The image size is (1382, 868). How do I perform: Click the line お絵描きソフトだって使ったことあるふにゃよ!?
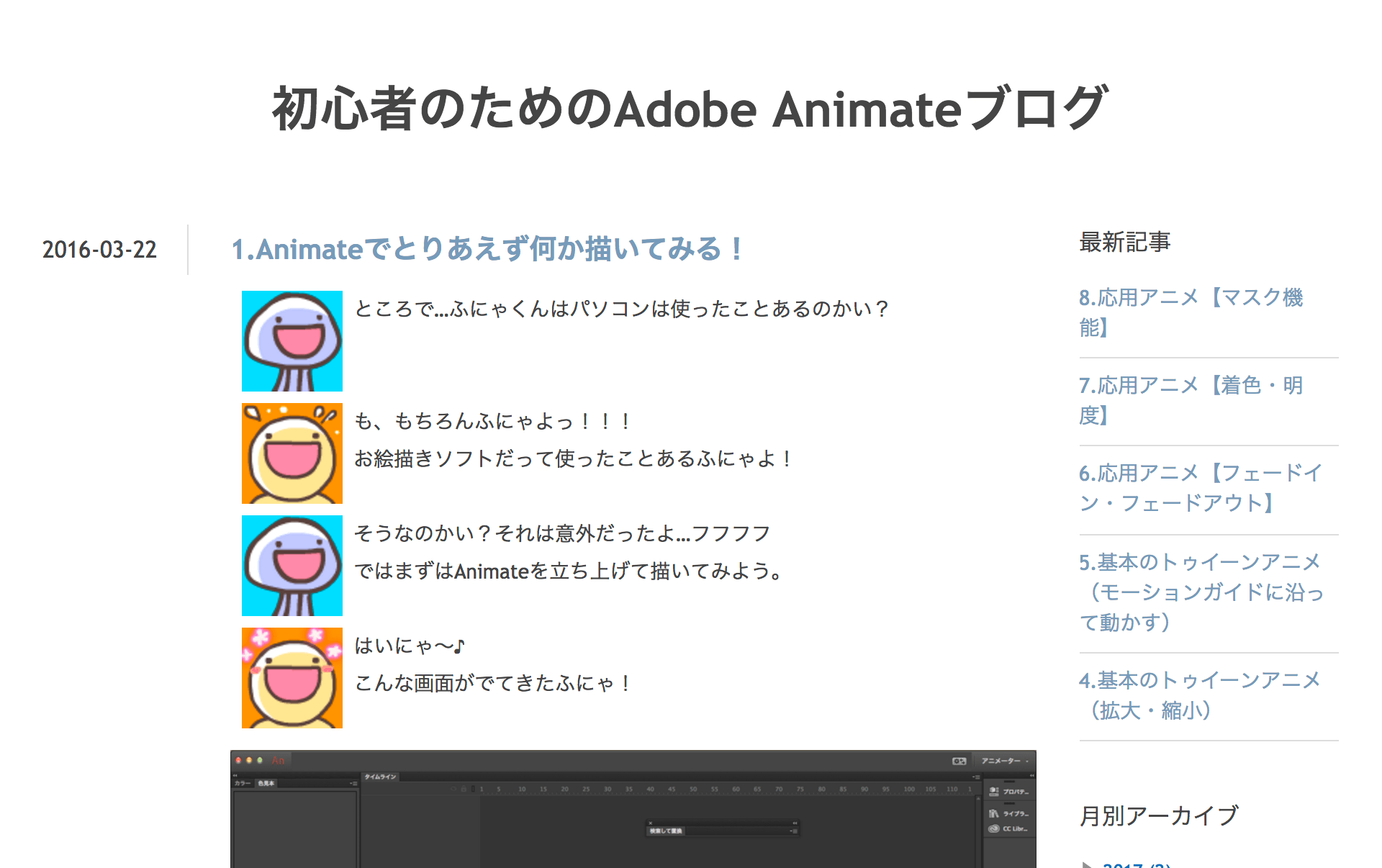coord(573,458)
